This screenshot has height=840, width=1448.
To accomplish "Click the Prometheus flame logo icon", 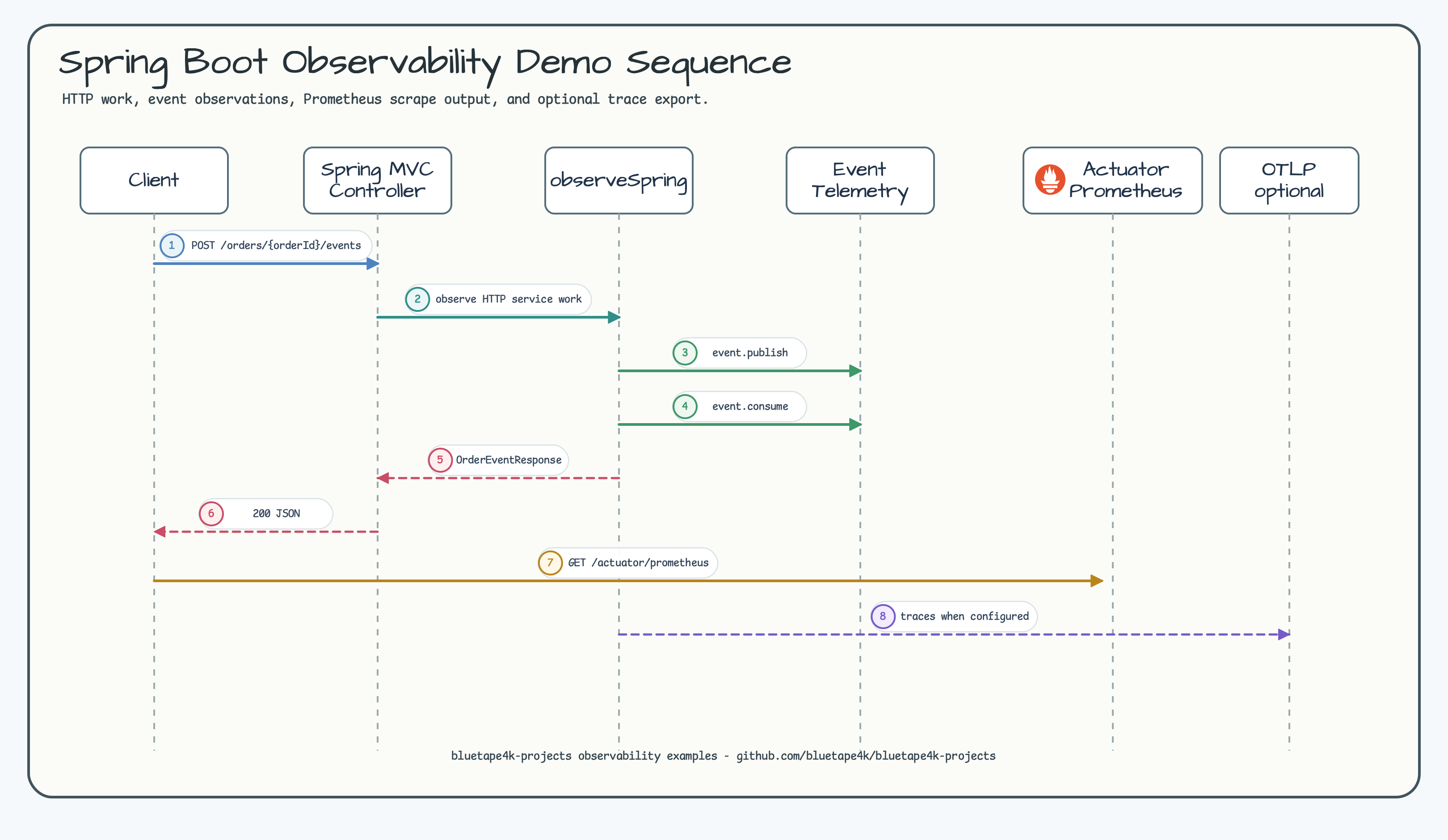I will (x=1050, y=180).
